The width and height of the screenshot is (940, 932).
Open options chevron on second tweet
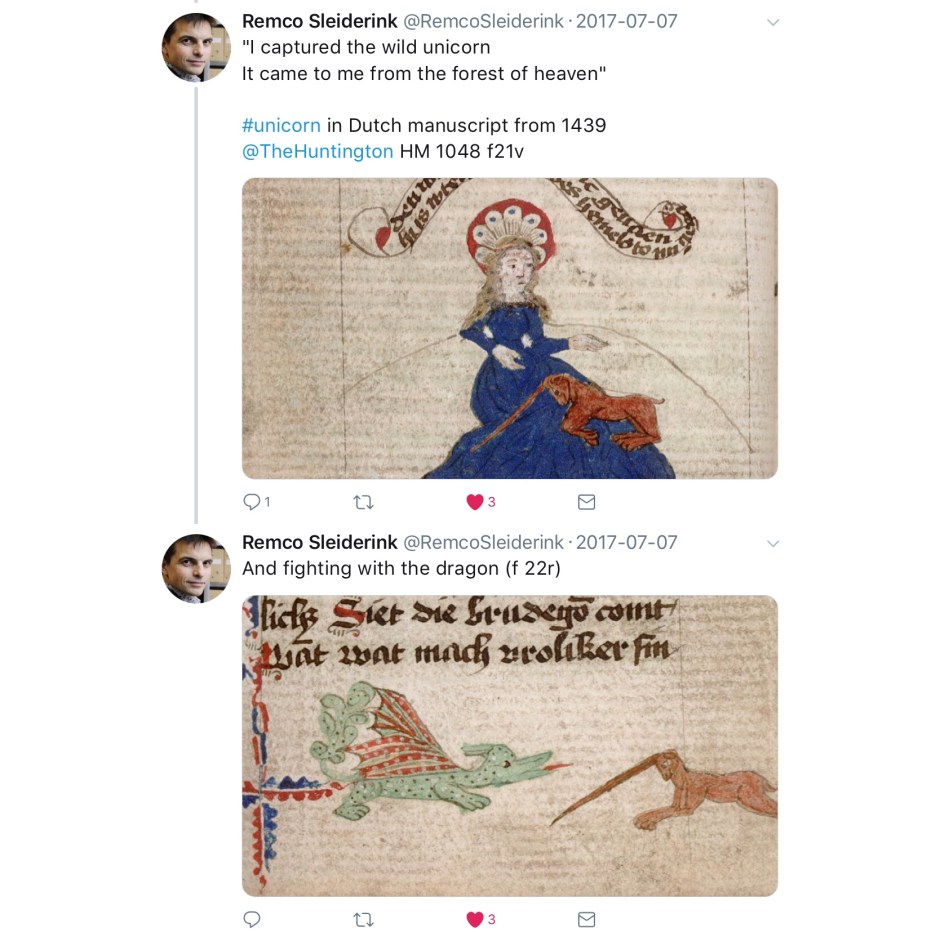773,544
